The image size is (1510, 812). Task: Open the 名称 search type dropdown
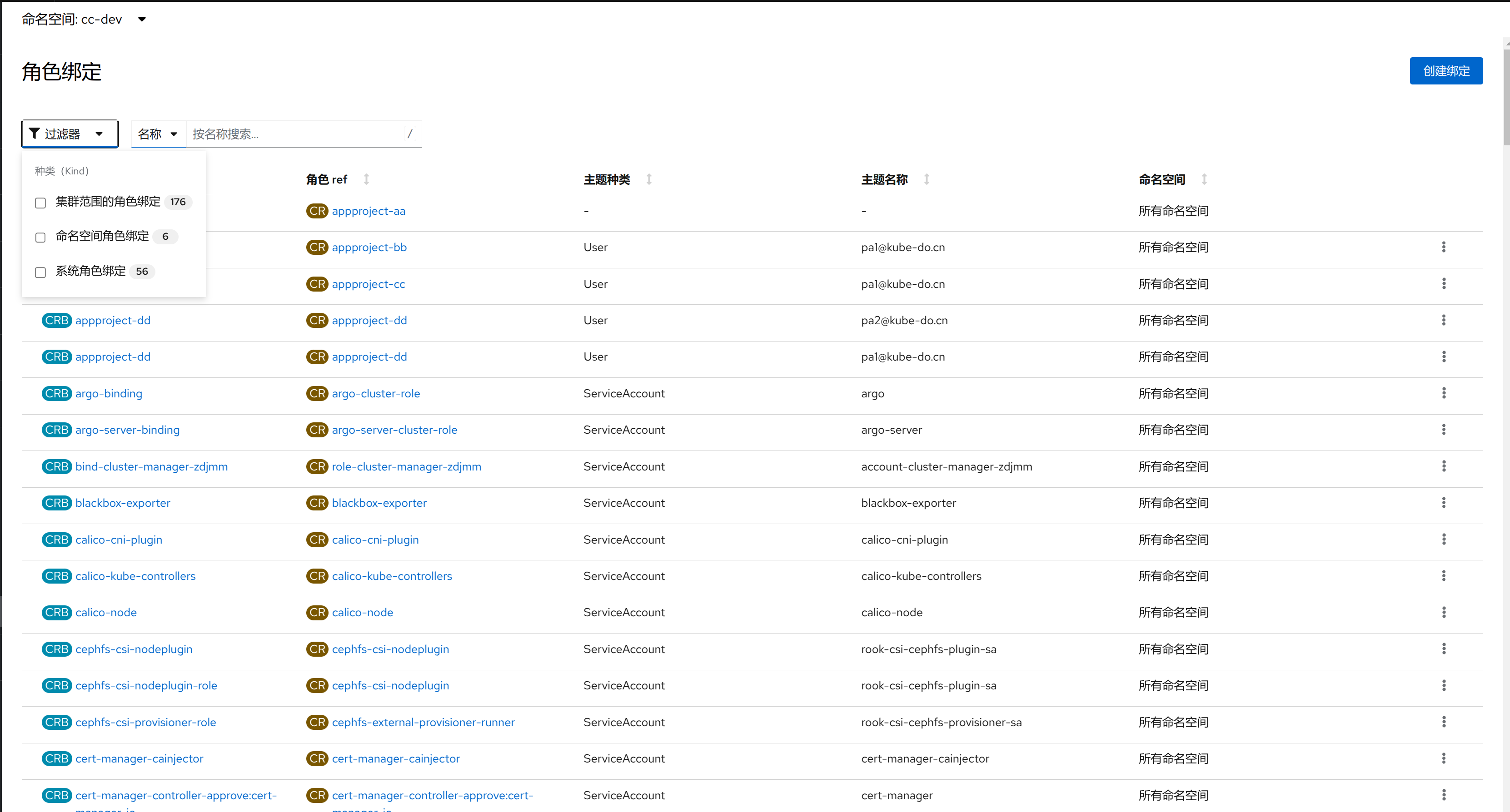click(158, 134)
